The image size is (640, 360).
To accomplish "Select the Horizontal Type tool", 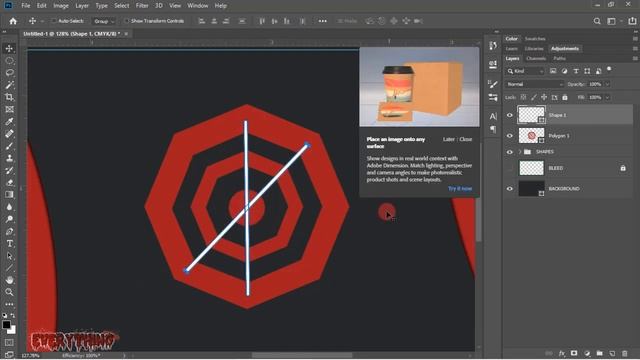I will coord(9,244).
